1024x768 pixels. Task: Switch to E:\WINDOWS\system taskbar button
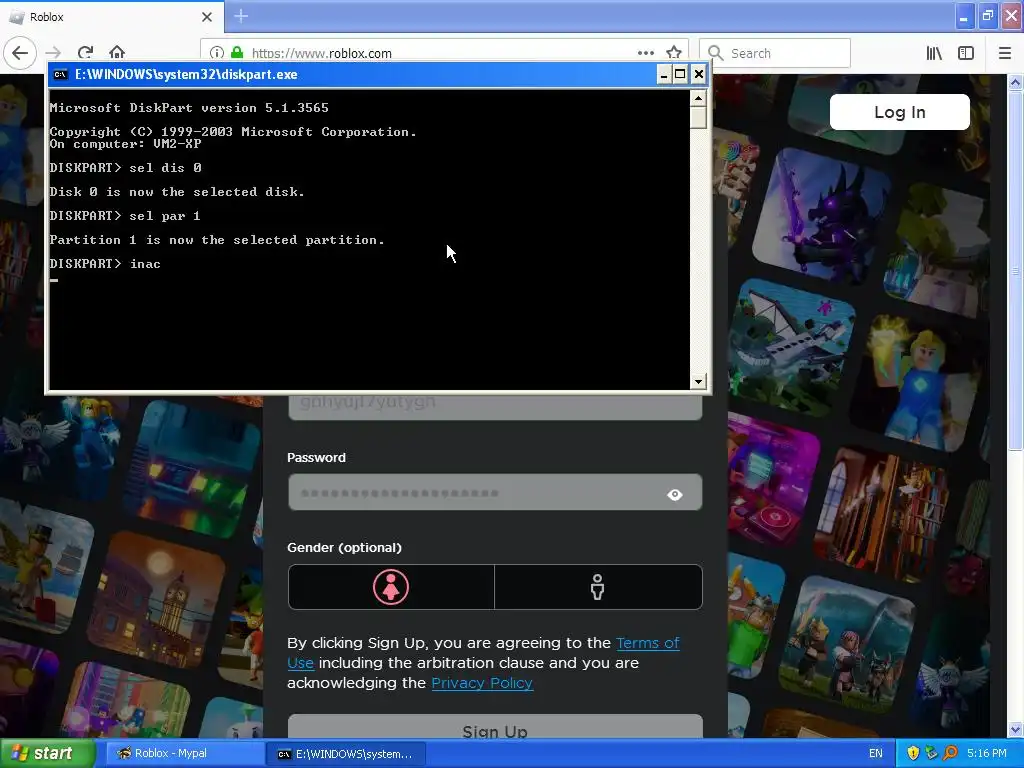(346, 754)
